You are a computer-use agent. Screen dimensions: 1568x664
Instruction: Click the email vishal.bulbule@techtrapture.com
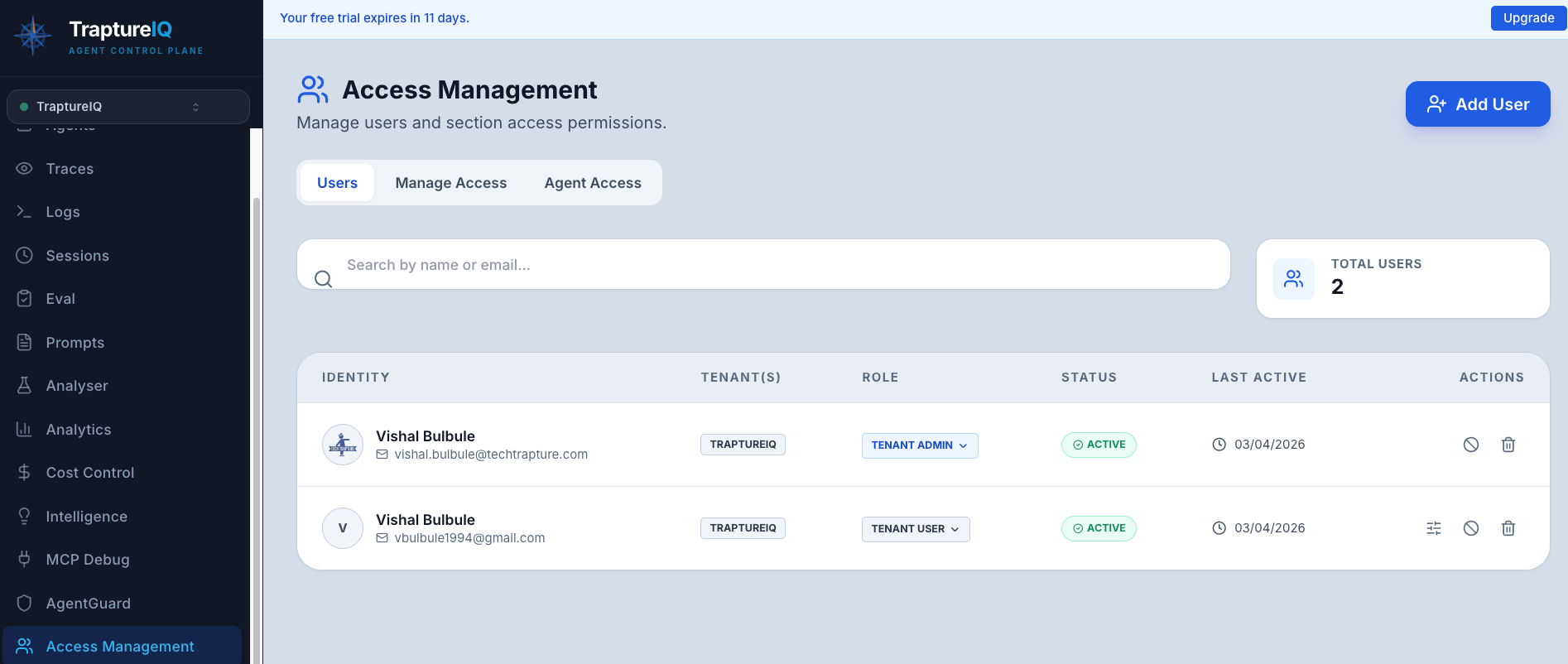(491, 455)
